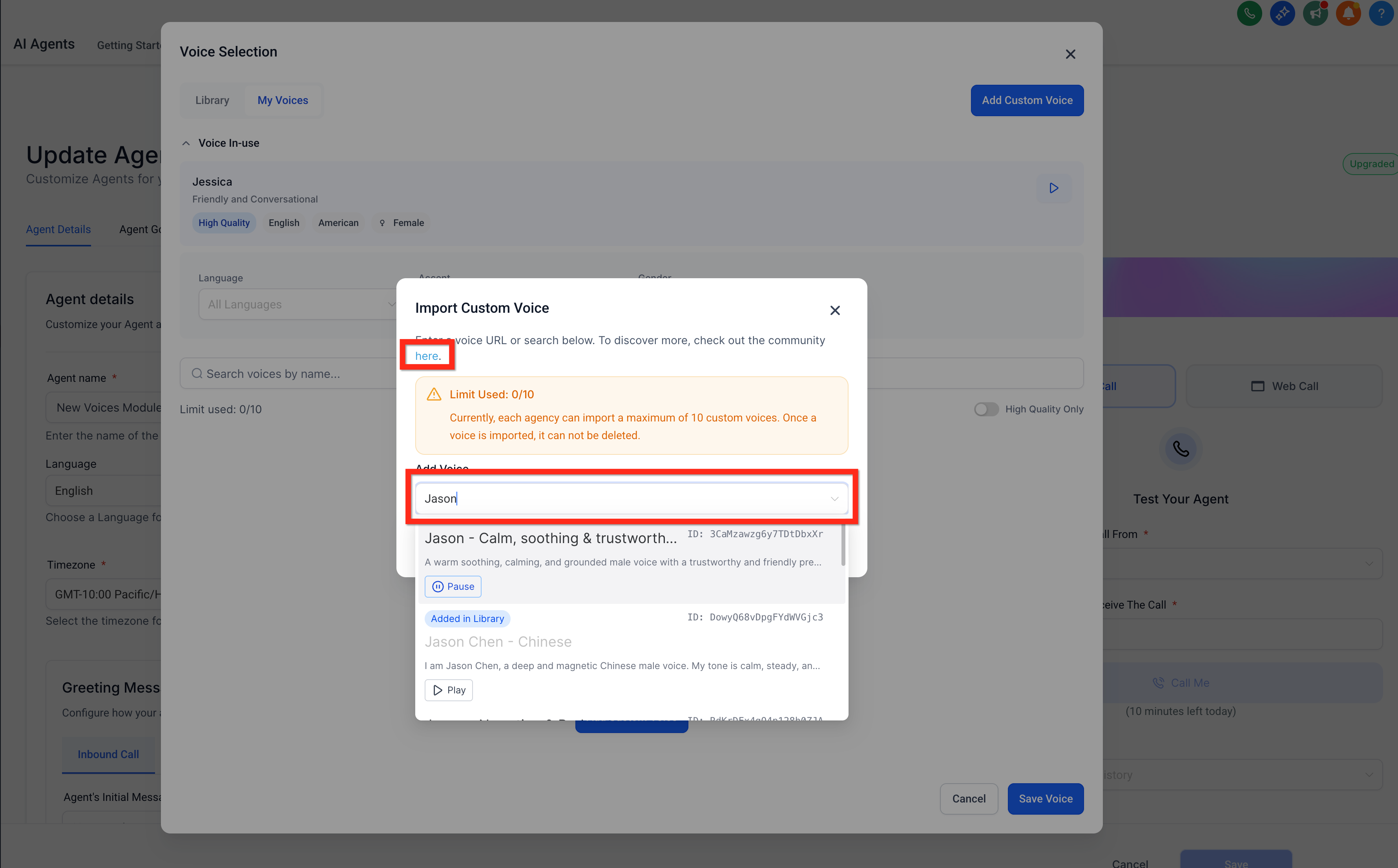Open the community 'here' link
Viewport: 1398px width, 868px height.
click(x=427, y=356)
